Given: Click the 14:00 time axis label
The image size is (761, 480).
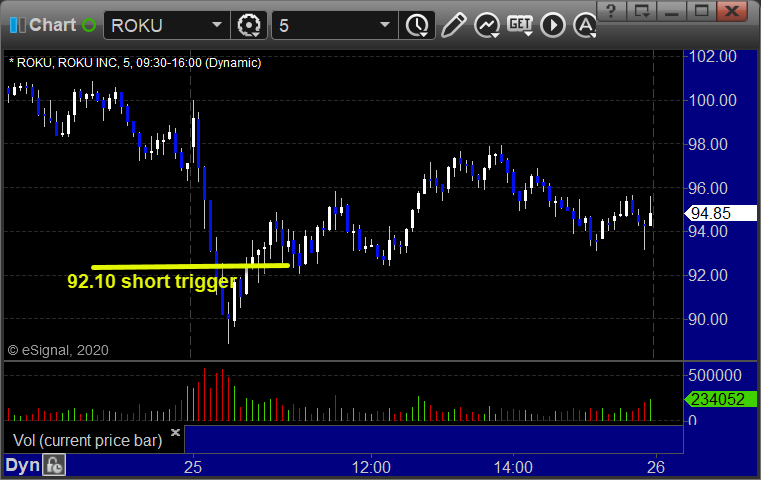Looking at the screenshot, I should pyautogui.click(x=513, y=467).
